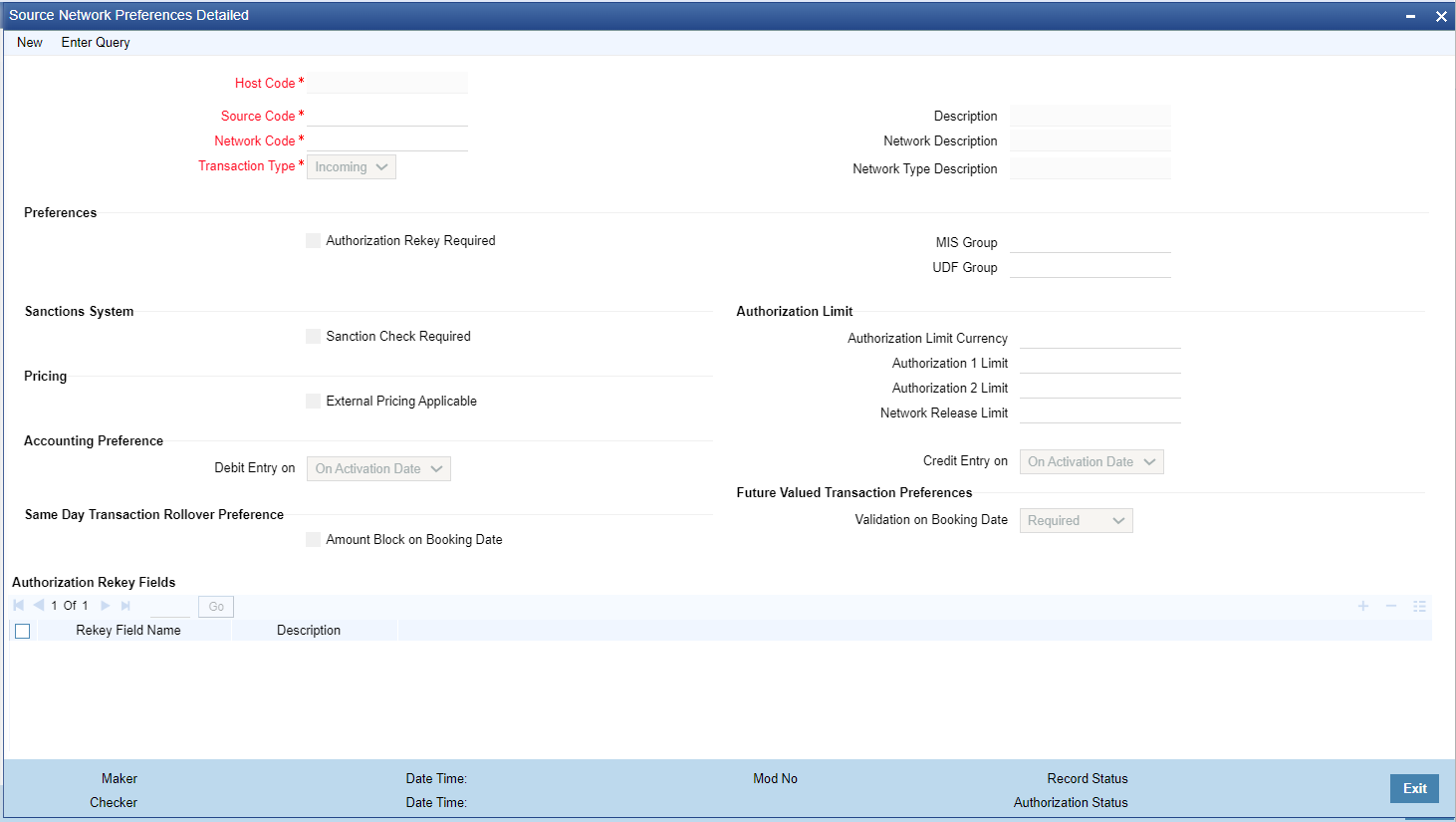1456x822 pixels.
Task: Focus the Authorization 1 Limit field
Action: [1100, 363]
